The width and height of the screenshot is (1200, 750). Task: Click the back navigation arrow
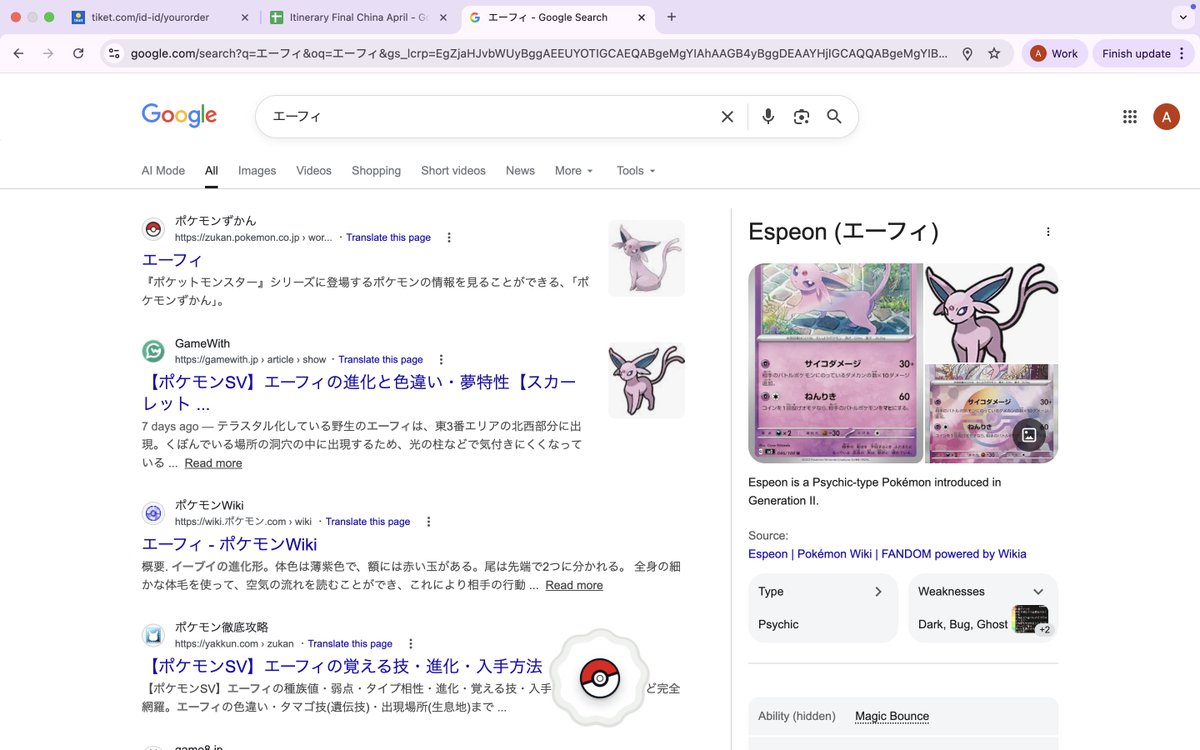[18, 54]
